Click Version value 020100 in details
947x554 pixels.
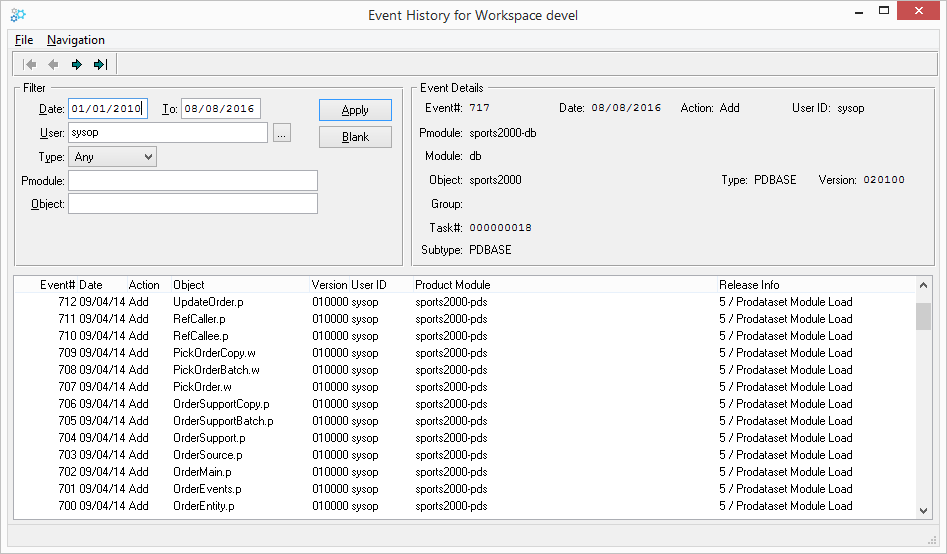click(884, 179)
